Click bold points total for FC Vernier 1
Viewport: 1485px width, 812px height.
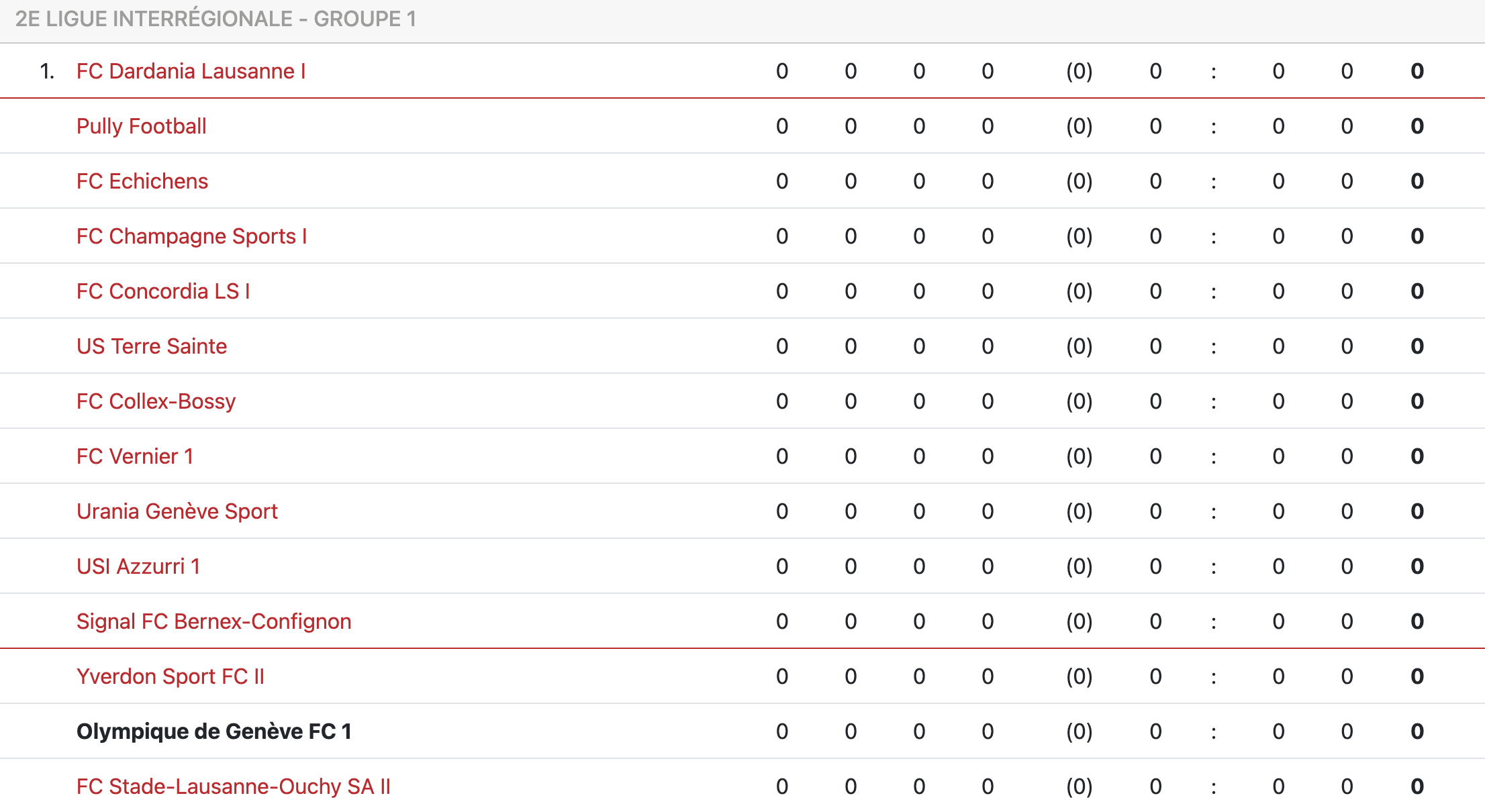click(1417, 456)
